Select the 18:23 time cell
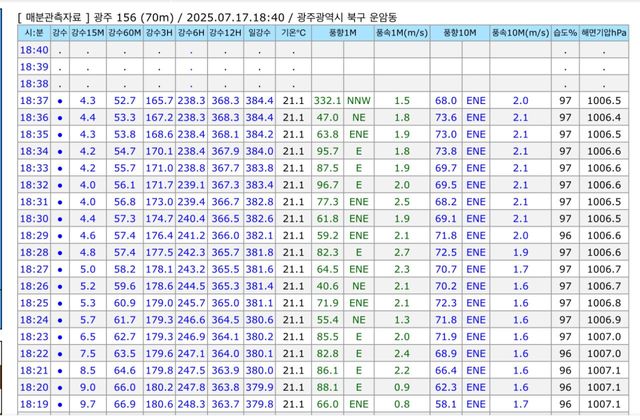 34,337
